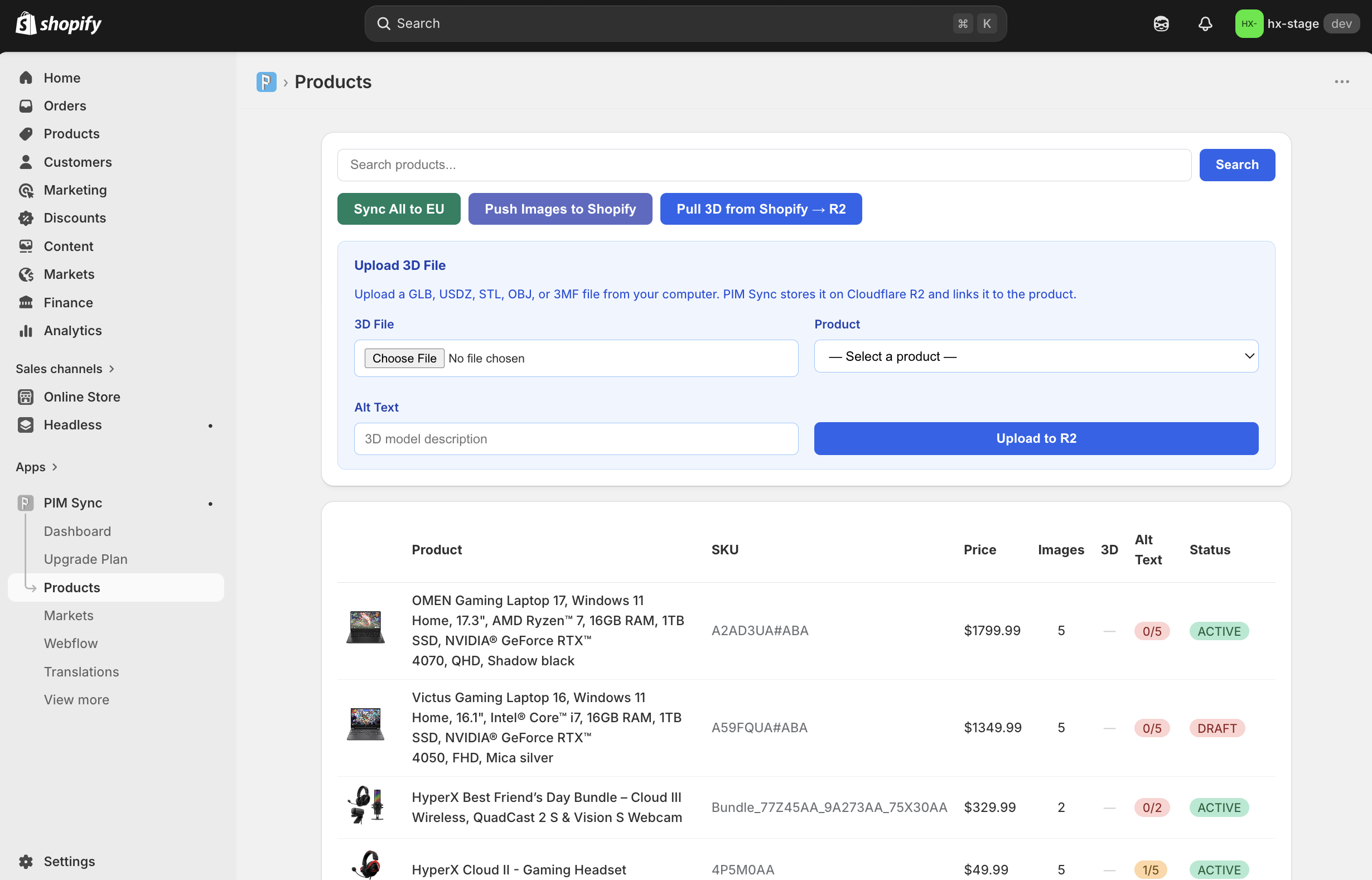The width and height of the screenshot is (1372, 880).
Task: Select Products under PIM Sync
Action: (x=116, y=587)
